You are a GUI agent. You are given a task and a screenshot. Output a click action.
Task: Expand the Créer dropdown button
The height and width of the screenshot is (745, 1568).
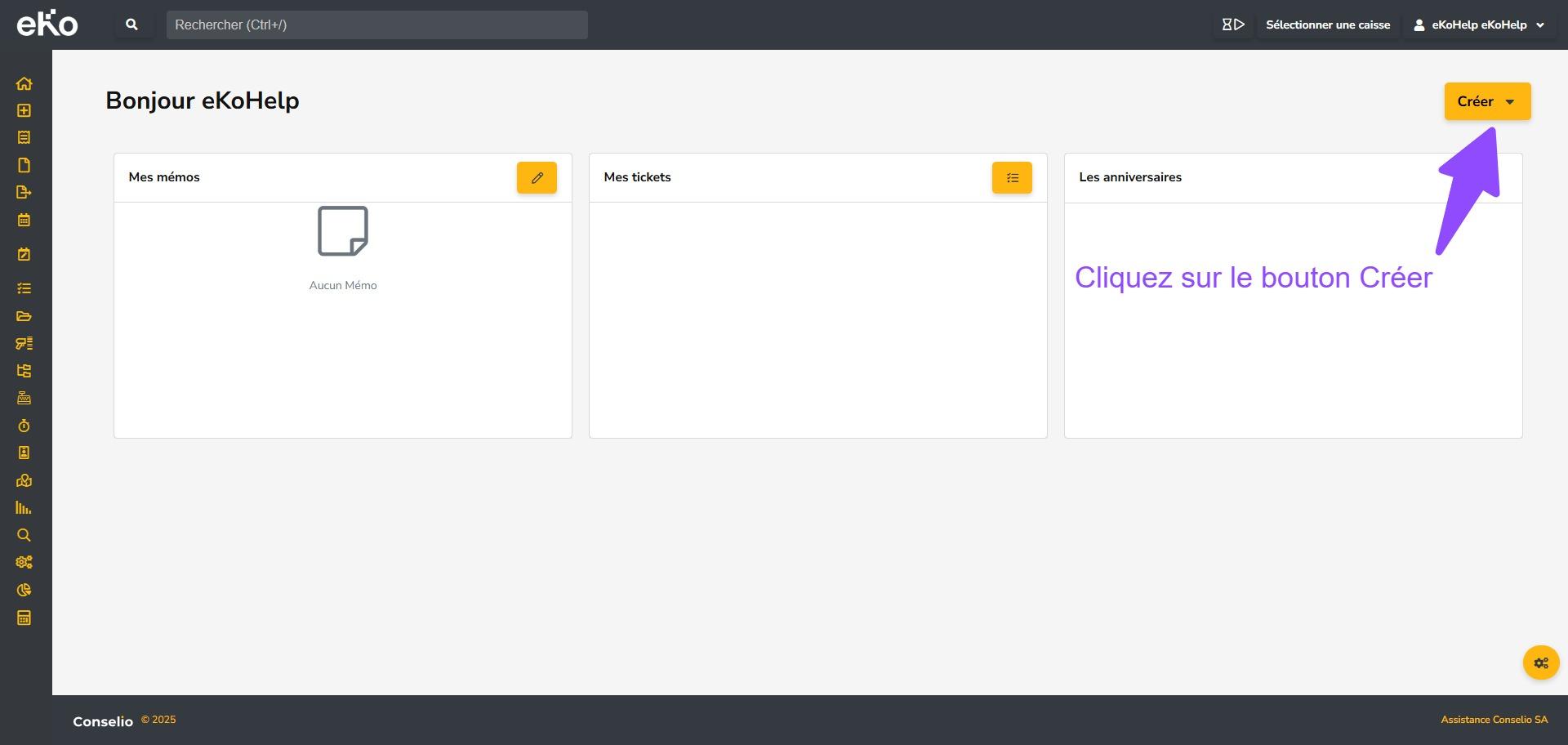1486,101
